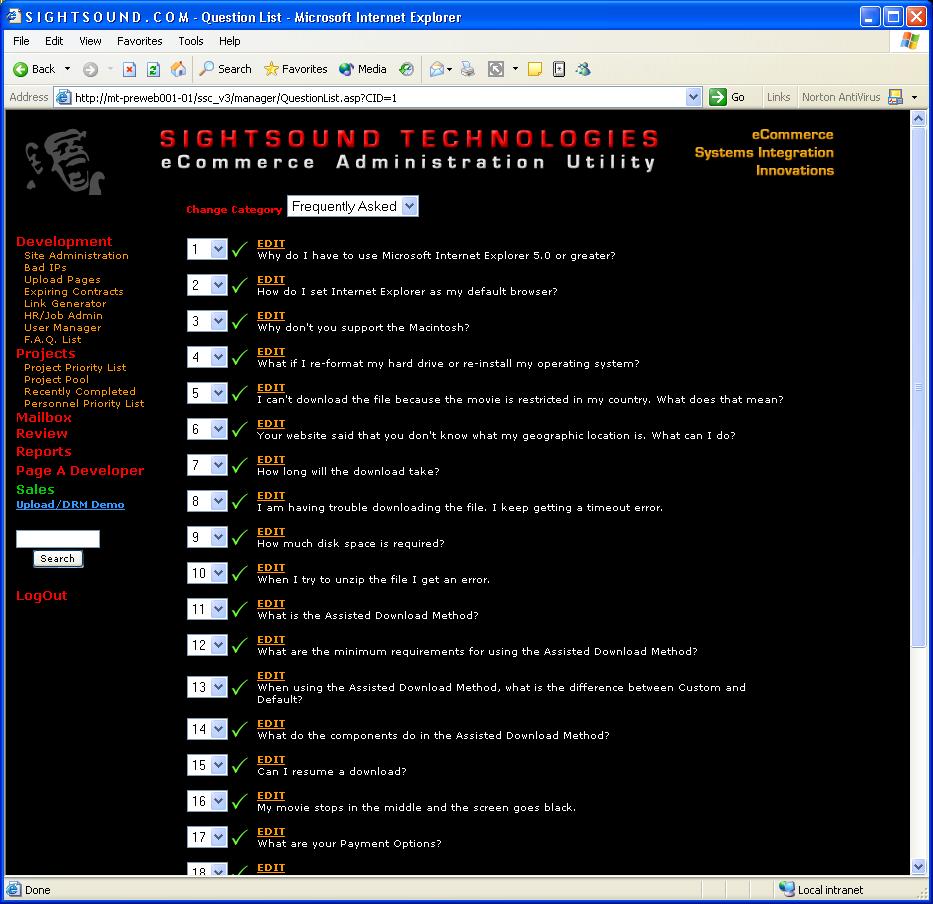
Task: Click the scrollbar down arrow
Action: click(x=918, y=867)
